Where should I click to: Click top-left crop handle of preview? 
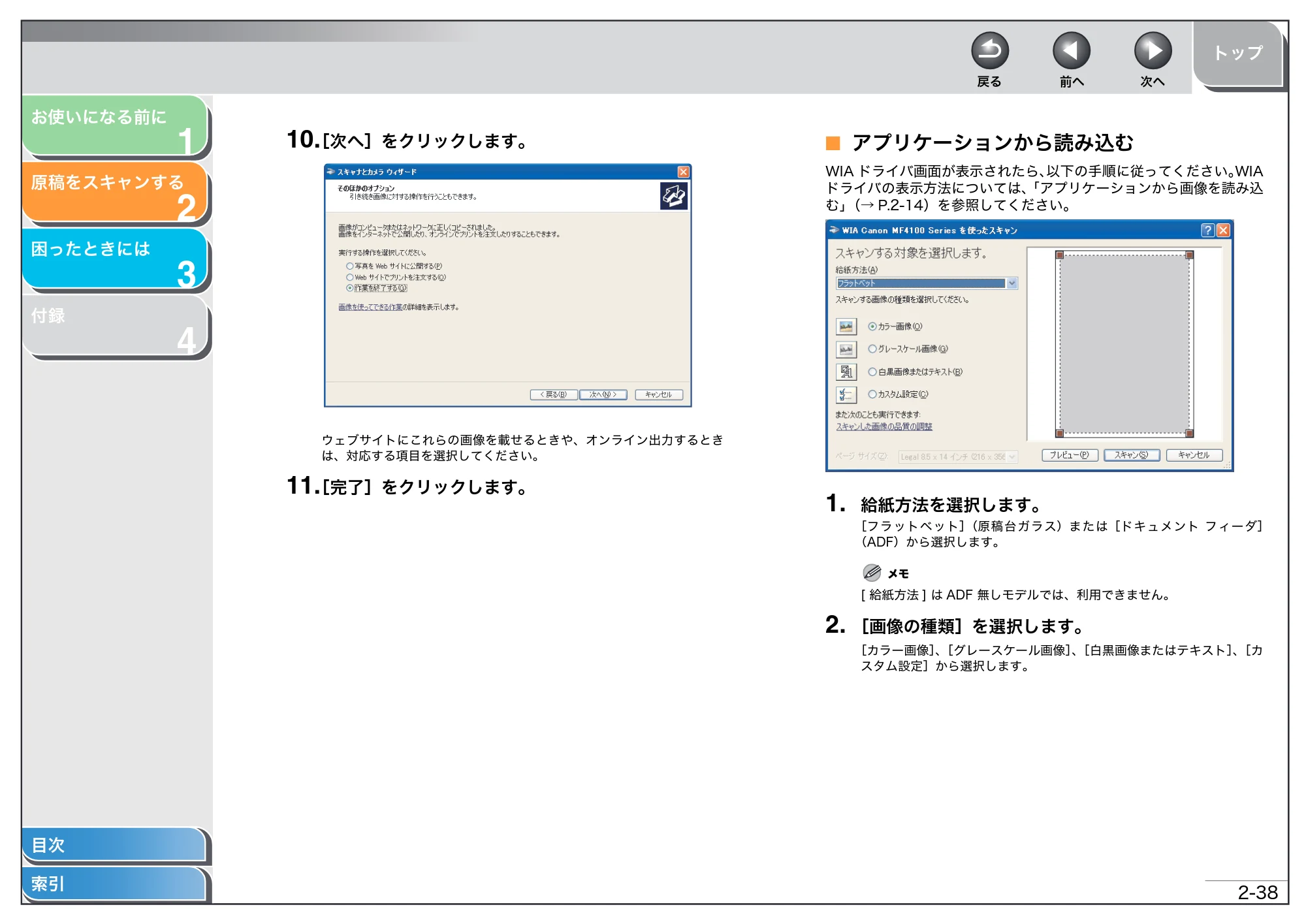point(1060,255)
